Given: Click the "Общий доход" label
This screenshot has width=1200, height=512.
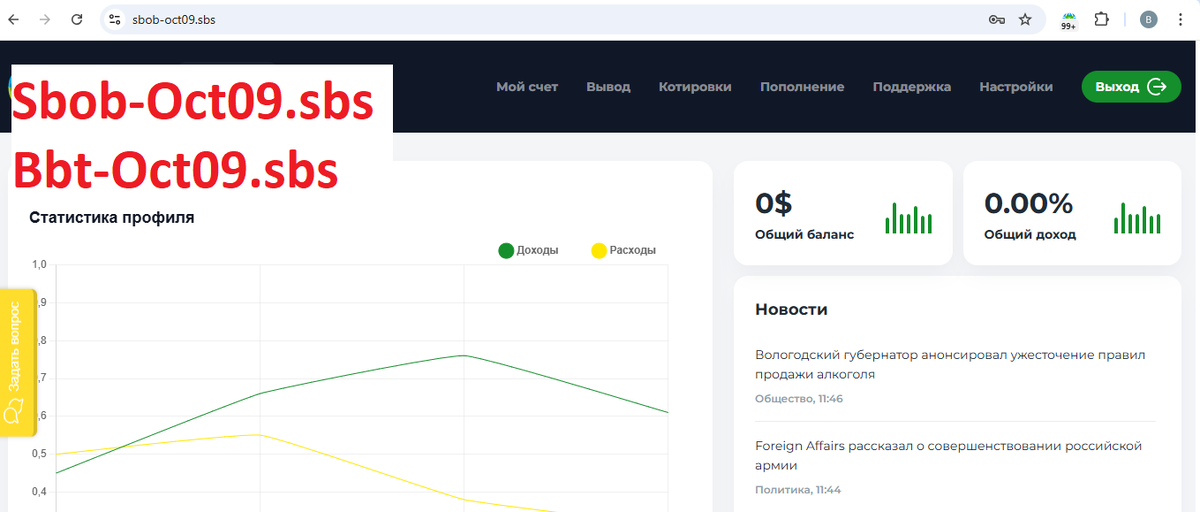Looking at the screenshot, I should click(1030, 234).
